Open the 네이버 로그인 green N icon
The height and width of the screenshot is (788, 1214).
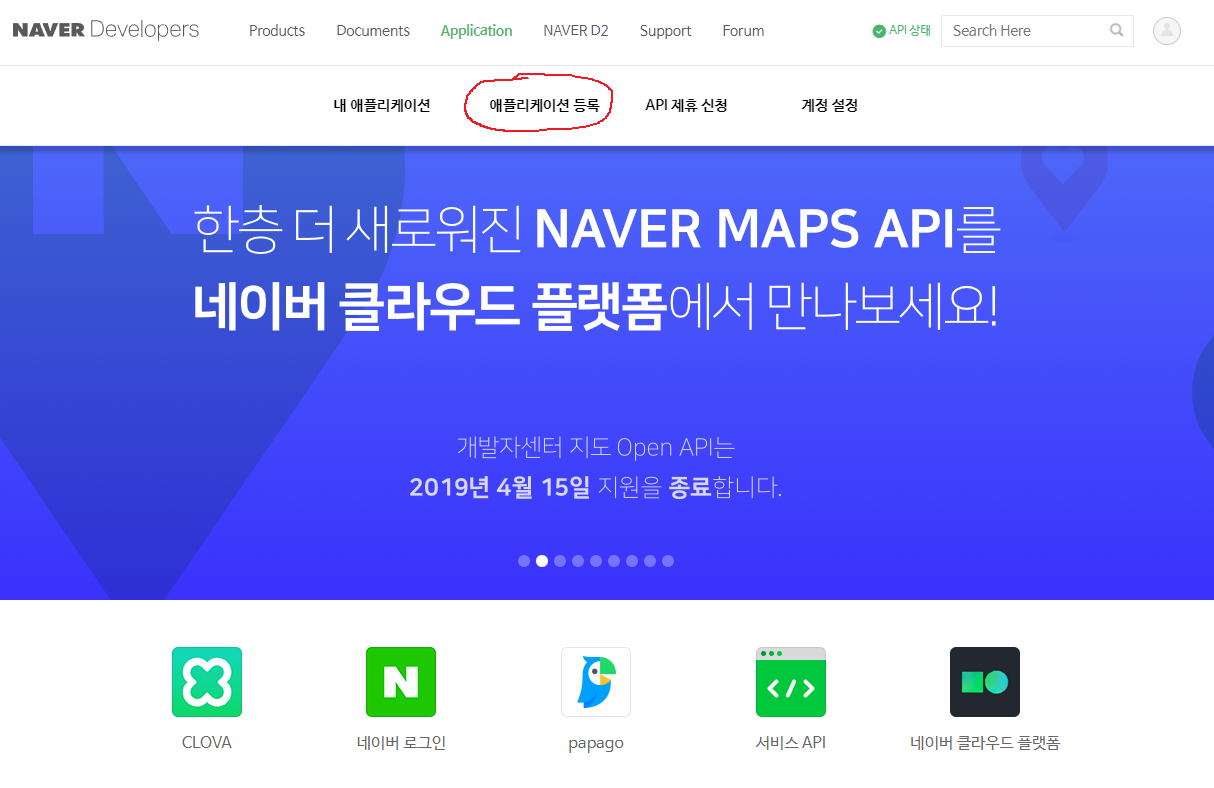[401, 682]
